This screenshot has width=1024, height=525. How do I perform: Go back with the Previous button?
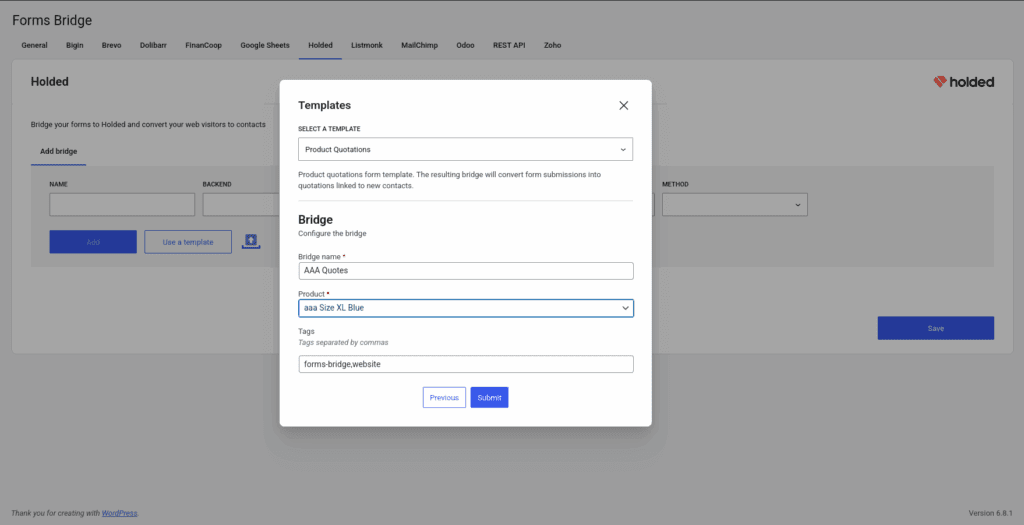[444, 398]
